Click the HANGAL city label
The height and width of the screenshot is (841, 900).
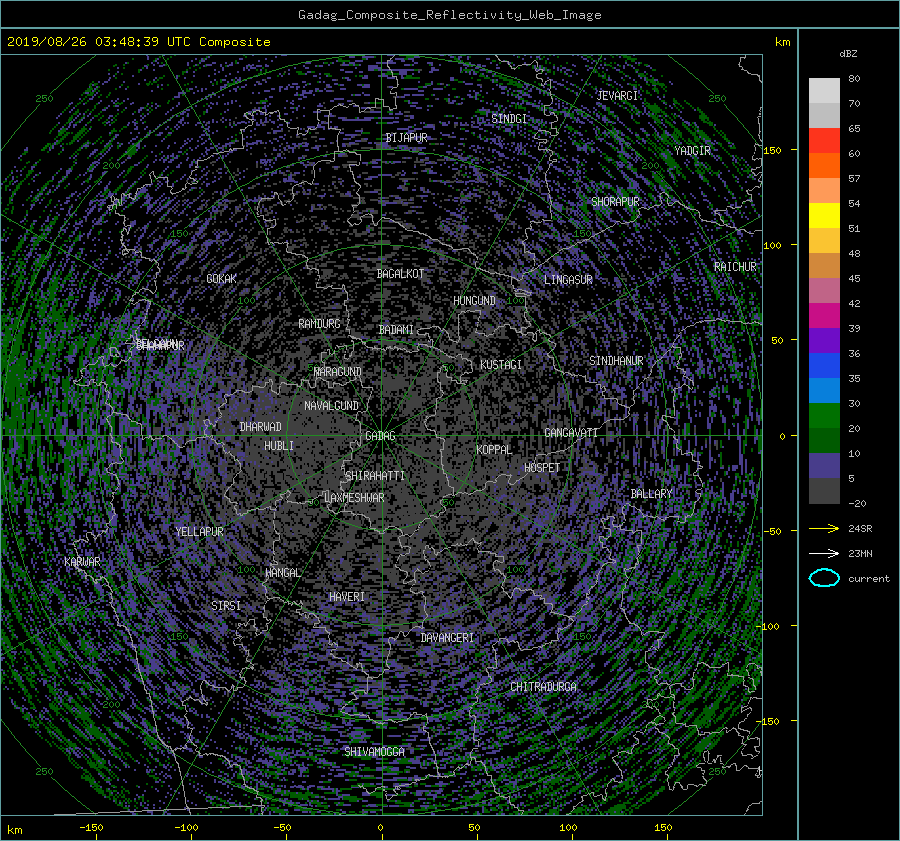(282, 573)
